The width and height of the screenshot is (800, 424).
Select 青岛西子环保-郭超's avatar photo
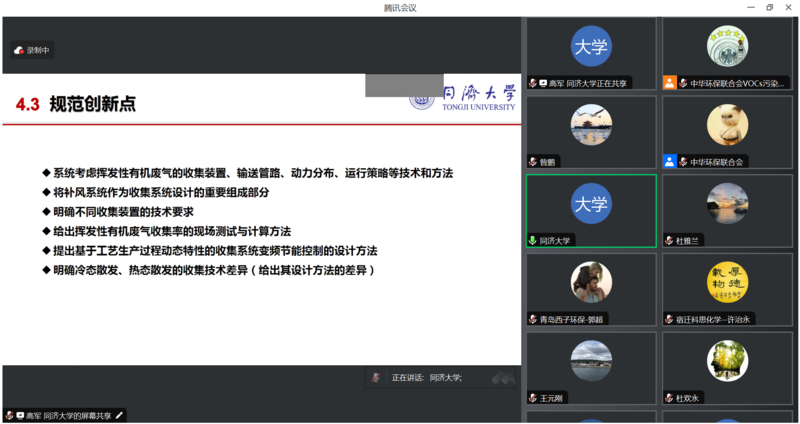[591, 282]
